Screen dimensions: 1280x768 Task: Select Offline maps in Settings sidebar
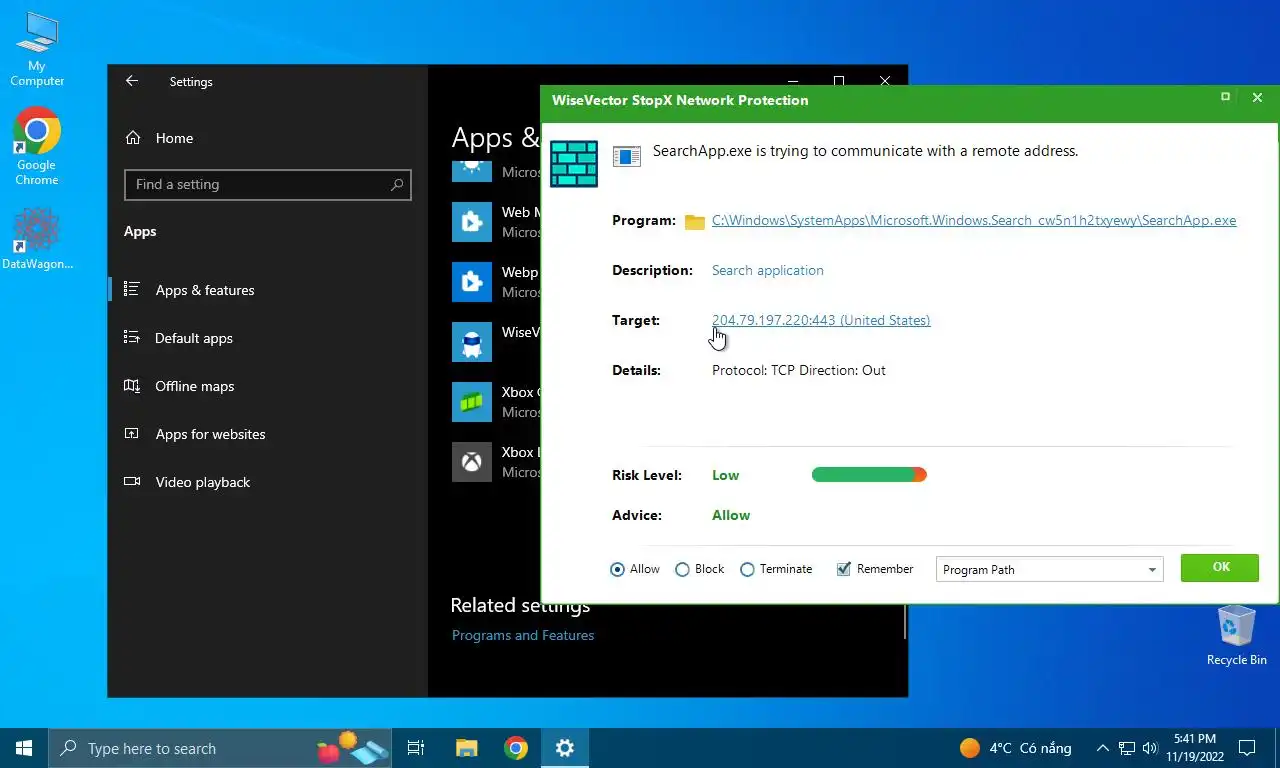coord(194,386)
